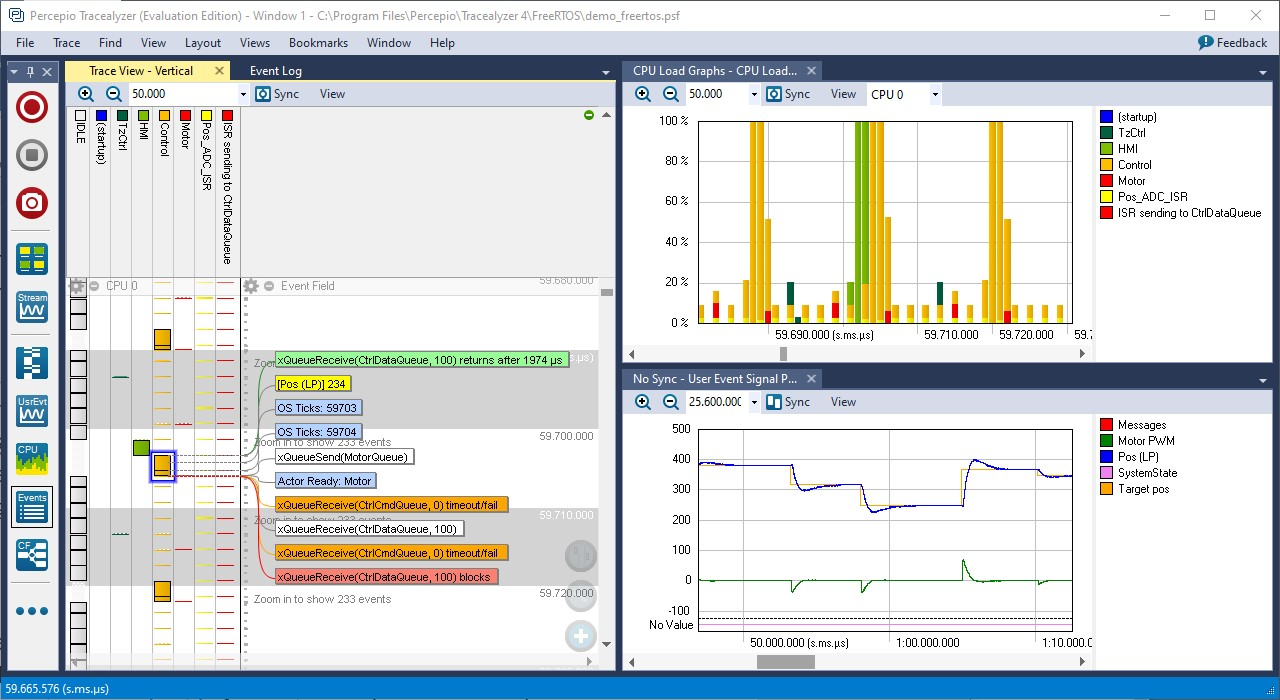The width and height of the screenshot is (1280, 700).
Task: Open CPU 0 settings gear in the trace view
Action: [76, 286]
